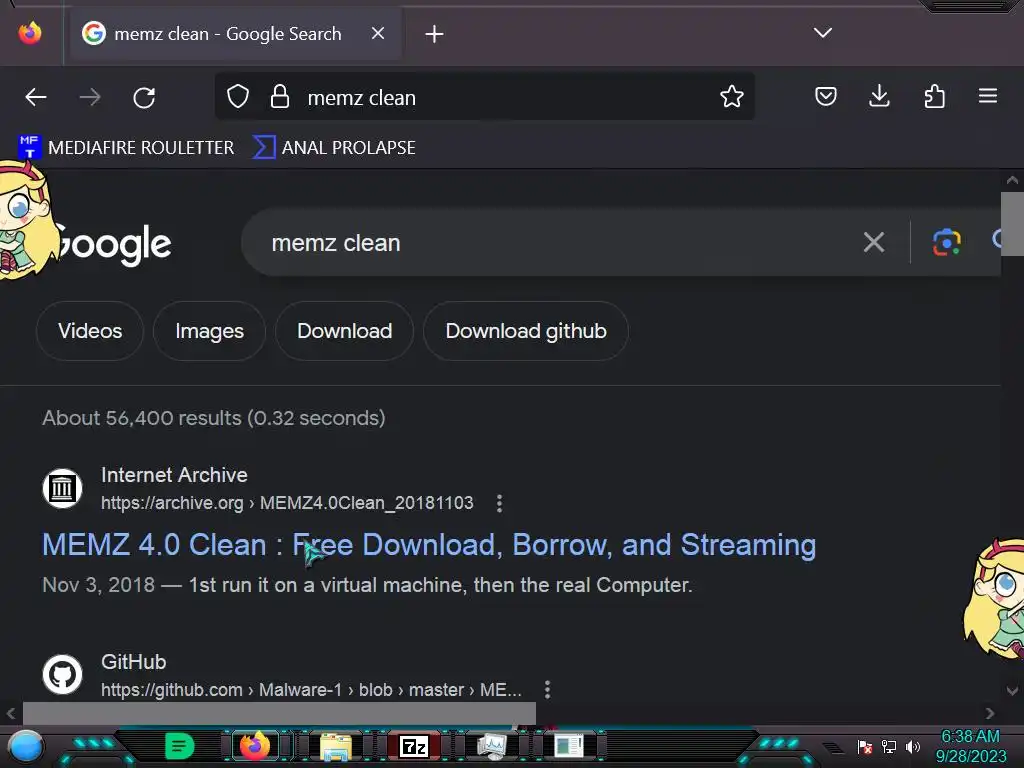Open the Start orb on the taskbar

[x=26, y=746]
